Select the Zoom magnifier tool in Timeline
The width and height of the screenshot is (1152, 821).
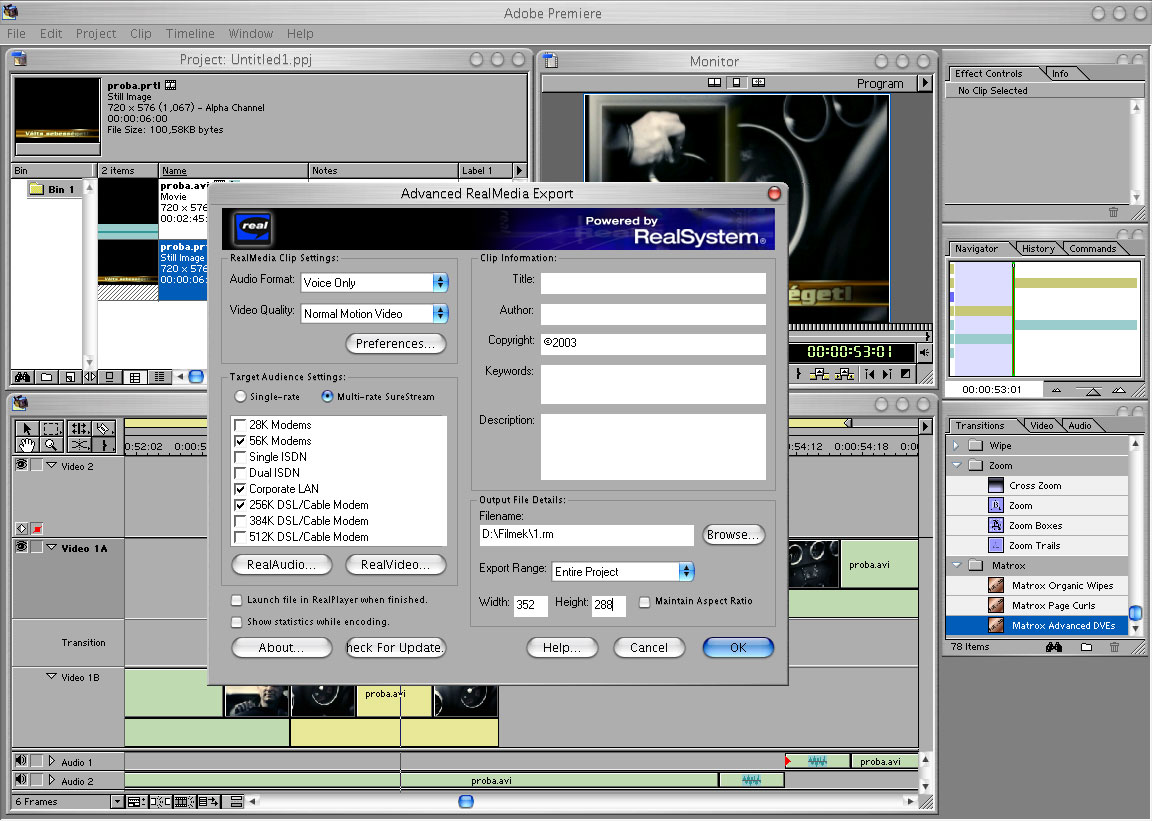pyautogui.click(x=51, y=445)
